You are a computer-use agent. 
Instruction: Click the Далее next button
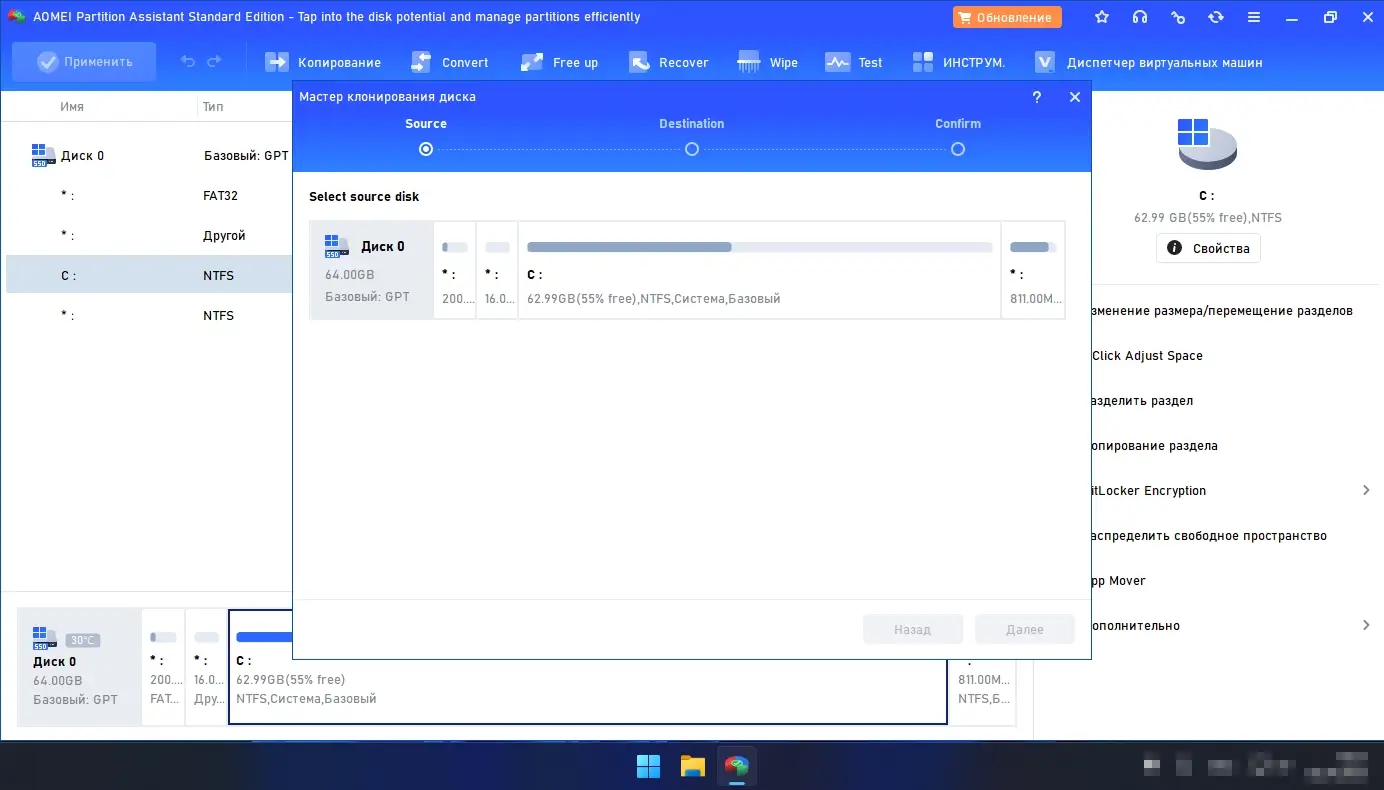[x=1025, y=629]
